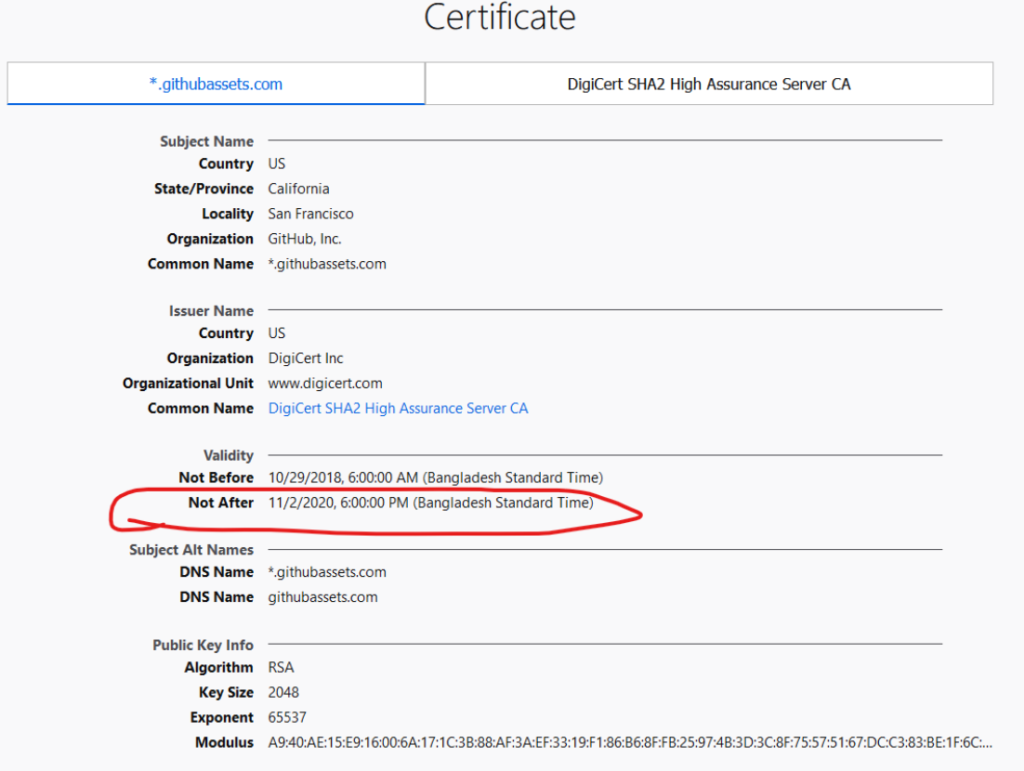Select the Validity section header

coord(228,456)
